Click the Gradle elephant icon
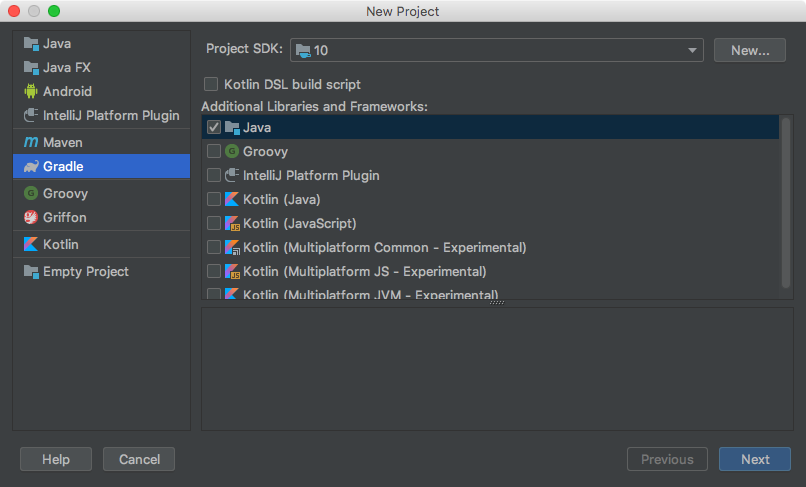The height and width of the screenshot is (487, 806). tap(31, 167)
